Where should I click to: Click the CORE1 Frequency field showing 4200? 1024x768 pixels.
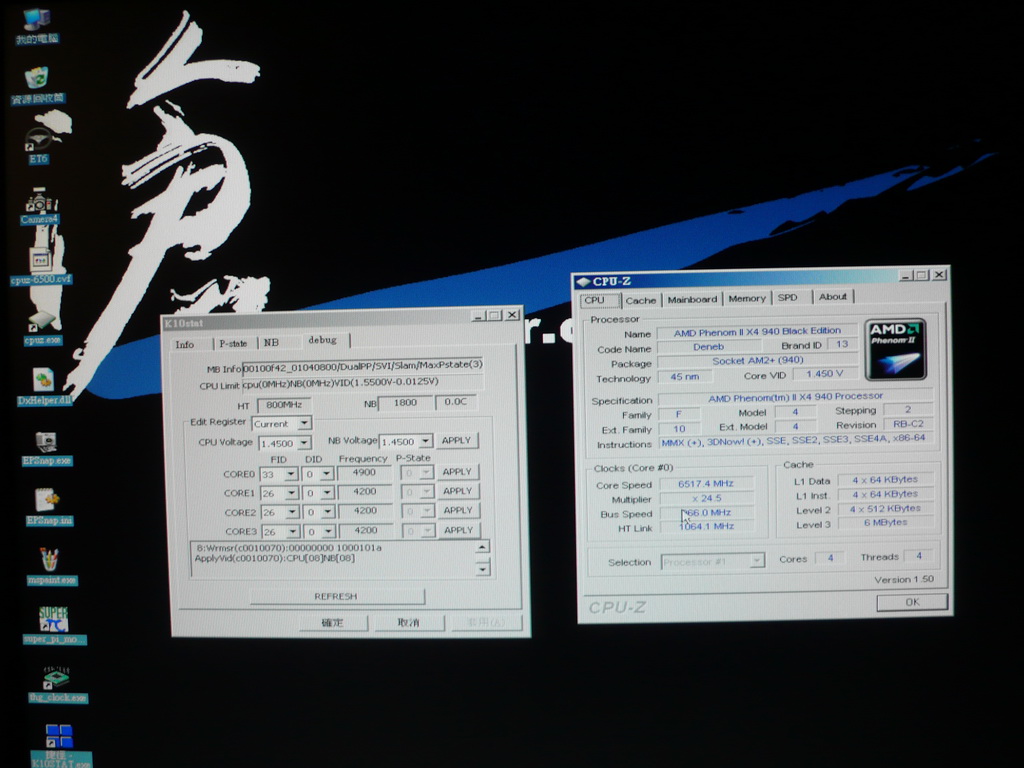365,492
